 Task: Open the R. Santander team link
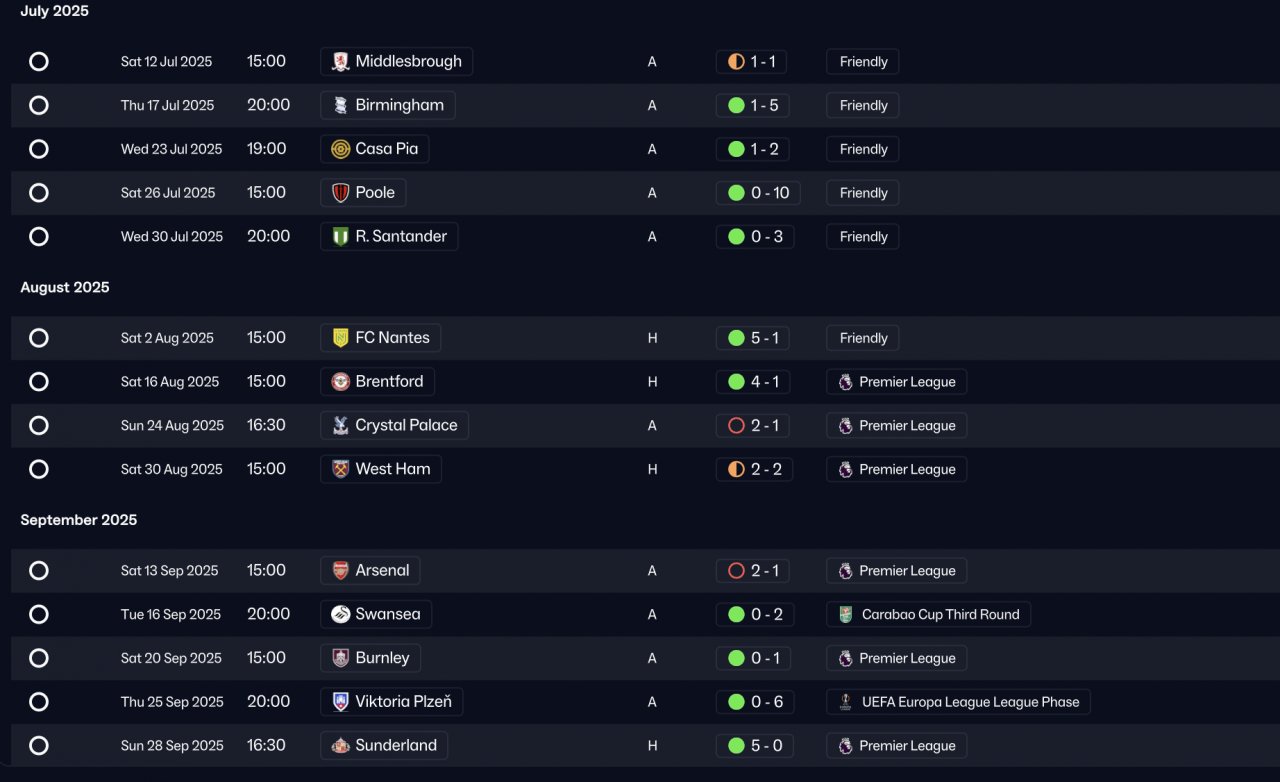(389, 237)
